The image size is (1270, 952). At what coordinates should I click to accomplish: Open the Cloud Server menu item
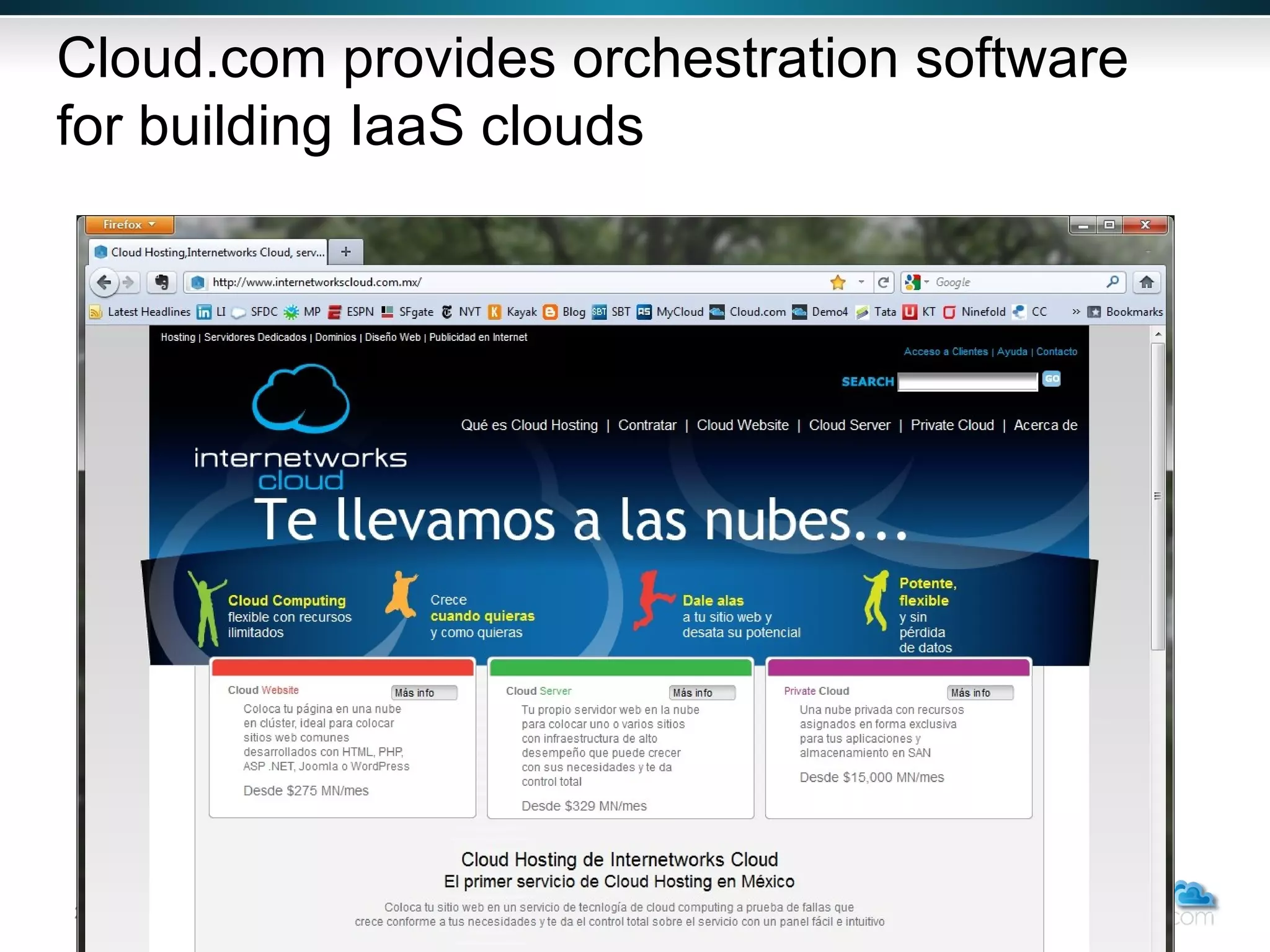[x=850, y=425]
